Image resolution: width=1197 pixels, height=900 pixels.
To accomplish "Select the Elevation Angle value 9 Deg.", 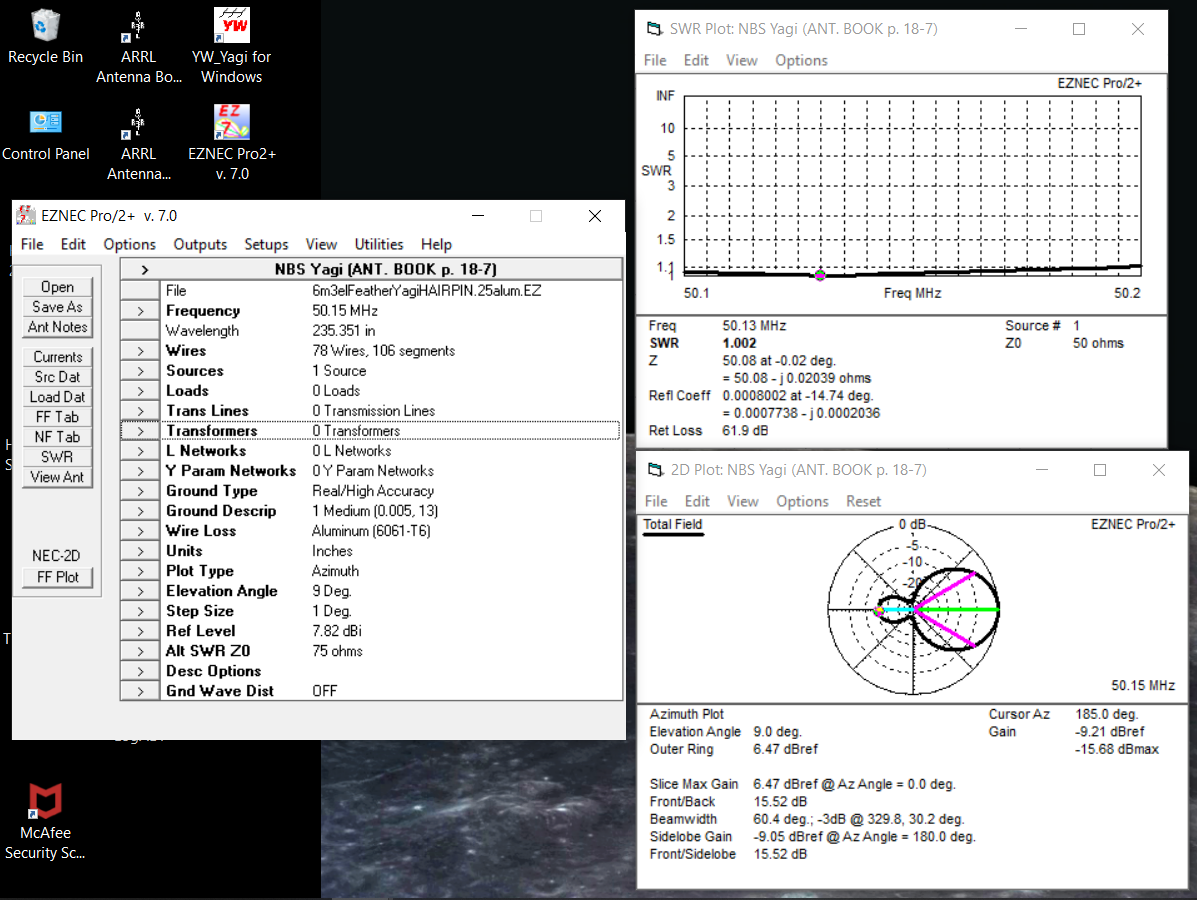I will click(331, 591).
